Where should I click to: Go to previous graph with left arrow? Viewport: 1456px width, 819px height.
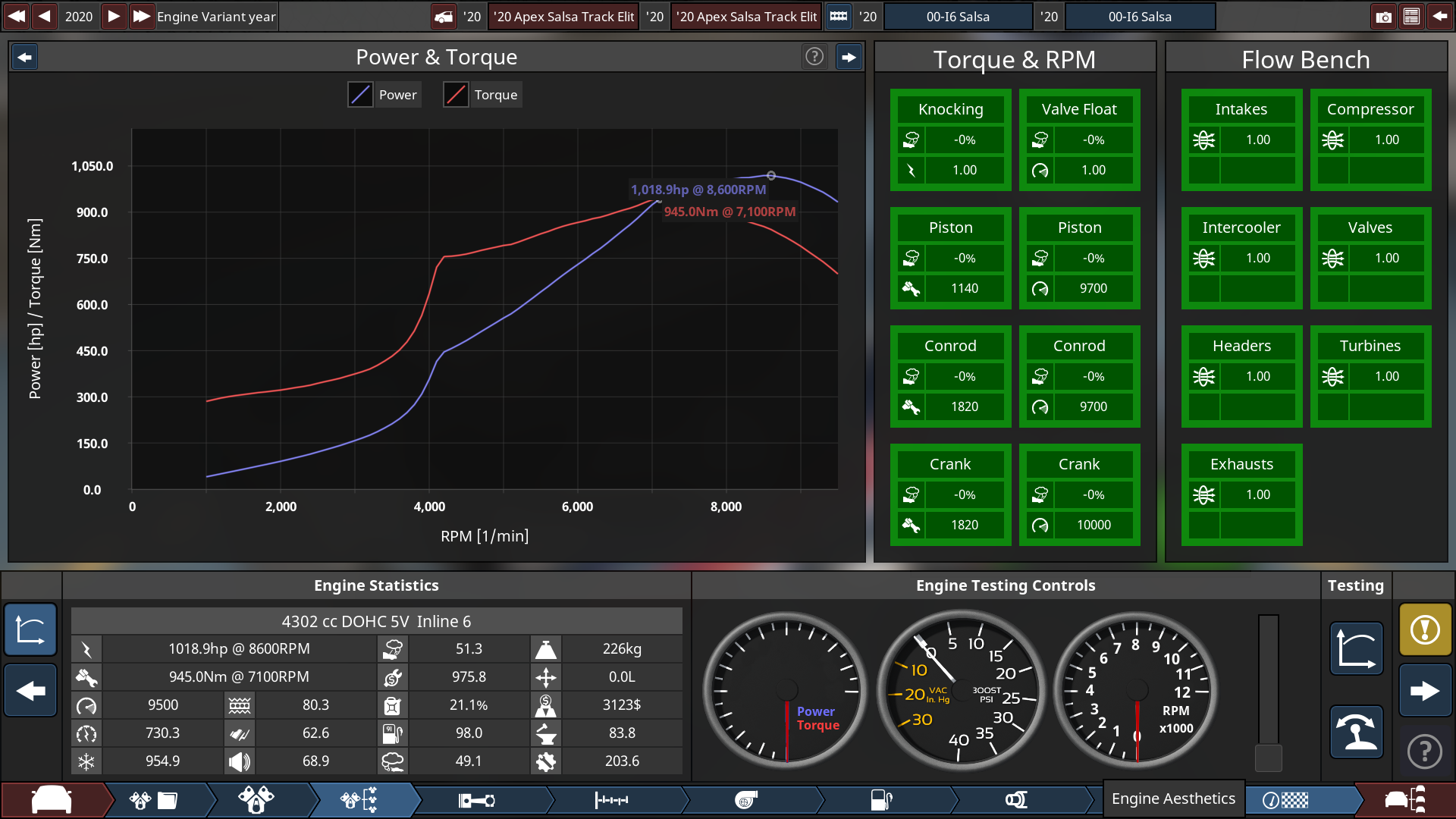[x=25, y=57]
